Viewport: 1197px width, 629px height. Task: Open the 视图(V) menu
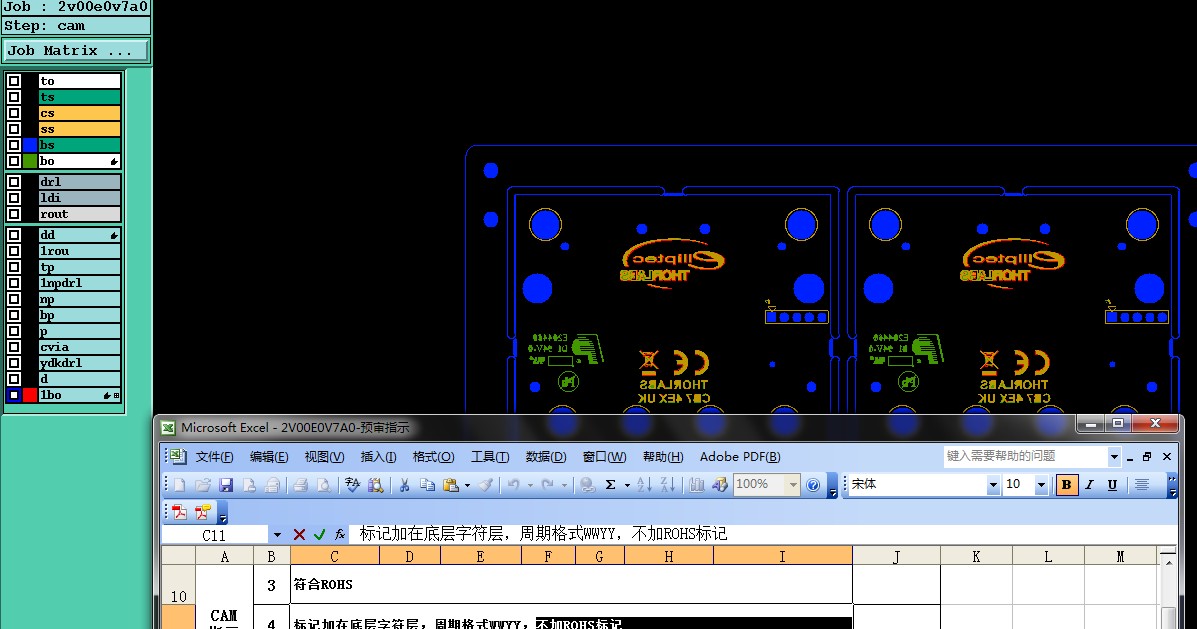[x=324, y=456]
